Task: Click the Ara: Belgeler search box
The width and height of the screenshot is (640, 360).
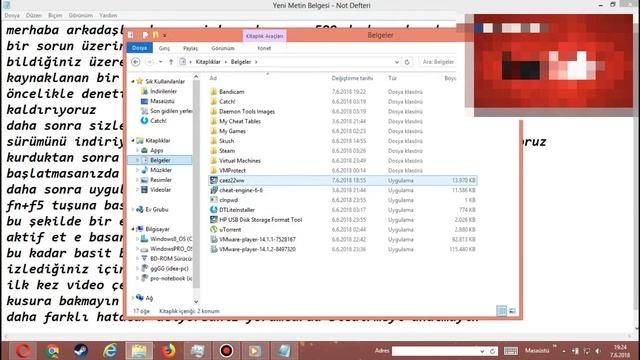Action: [438, 62]
